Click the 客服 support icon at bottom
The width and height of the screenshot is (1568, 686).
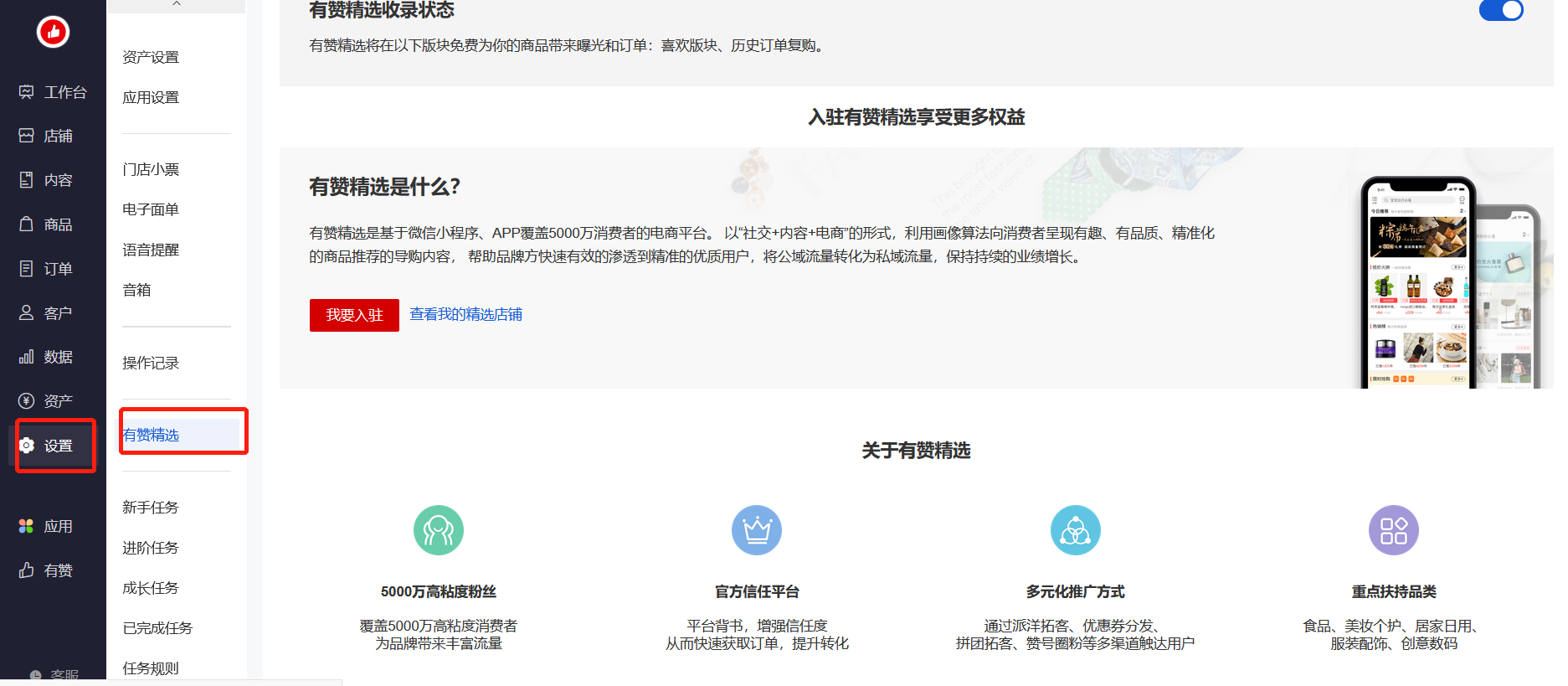[x=36, y=676]
